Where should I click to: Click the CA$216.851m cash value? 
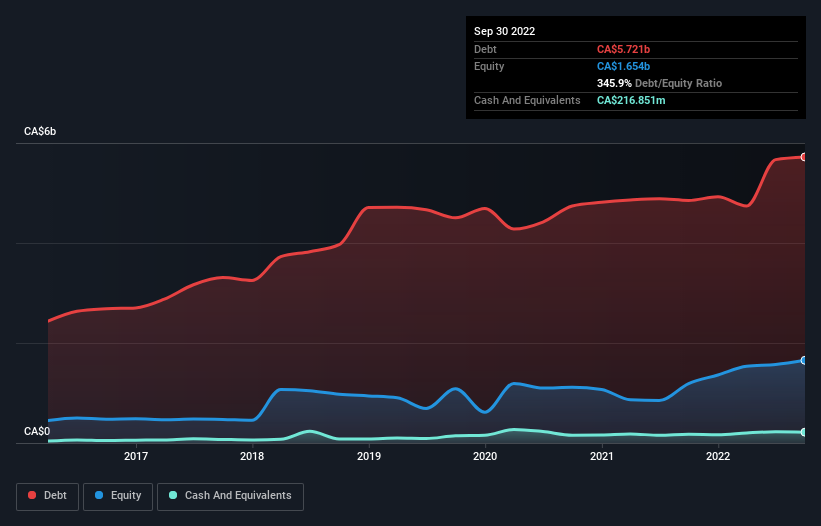pos(631,100)
